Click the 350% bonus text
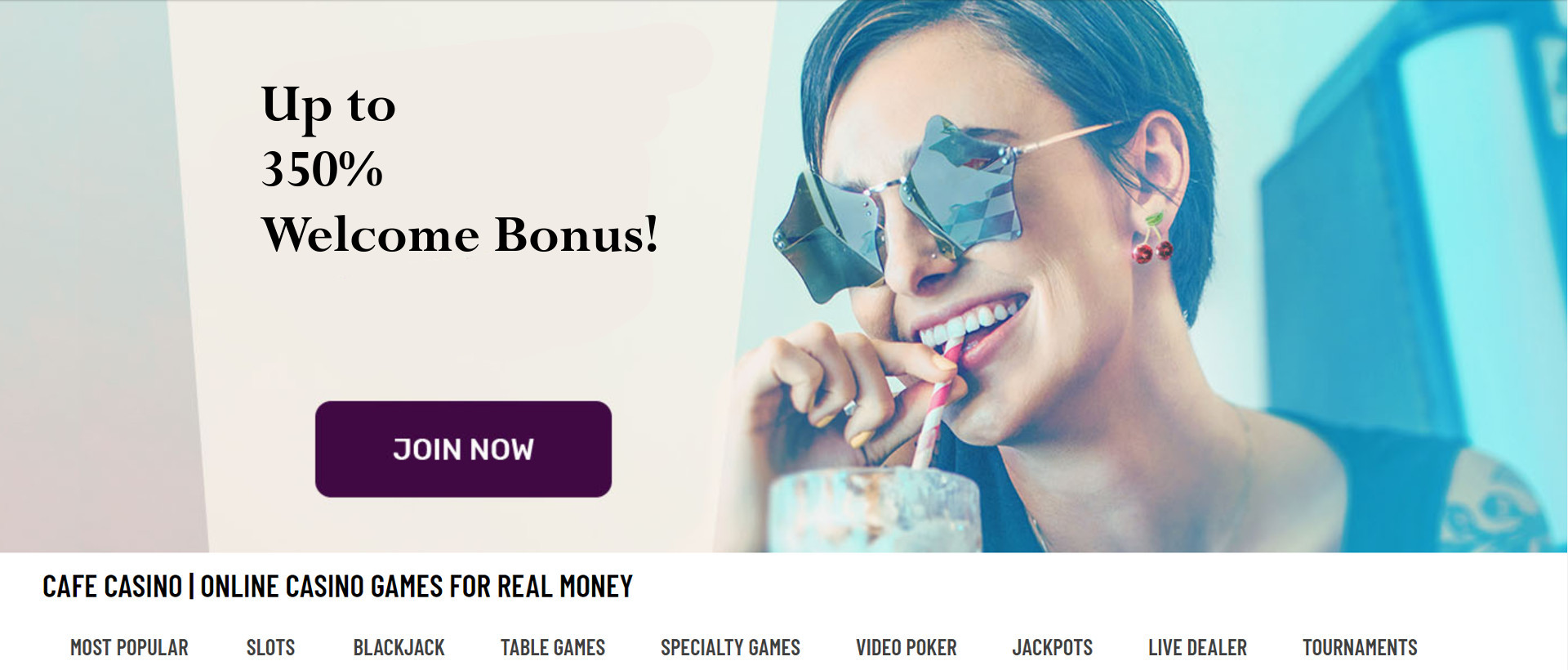The image size is (1568, 670). click(x=322, y=169)
